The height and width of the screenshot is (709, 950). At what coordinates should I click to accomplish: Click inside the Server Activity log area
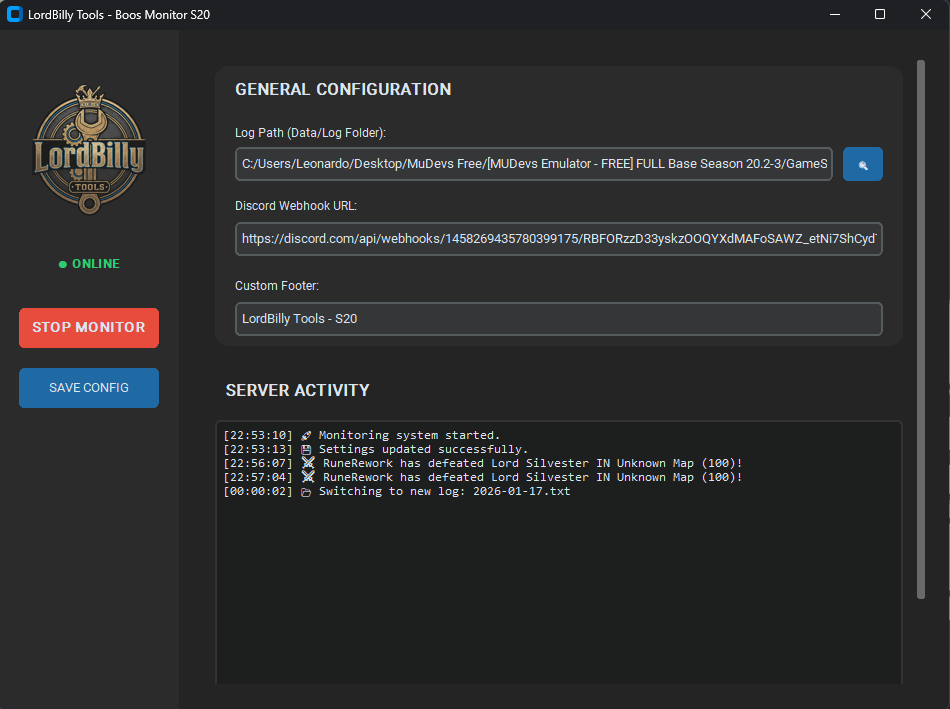click(558, 590)
